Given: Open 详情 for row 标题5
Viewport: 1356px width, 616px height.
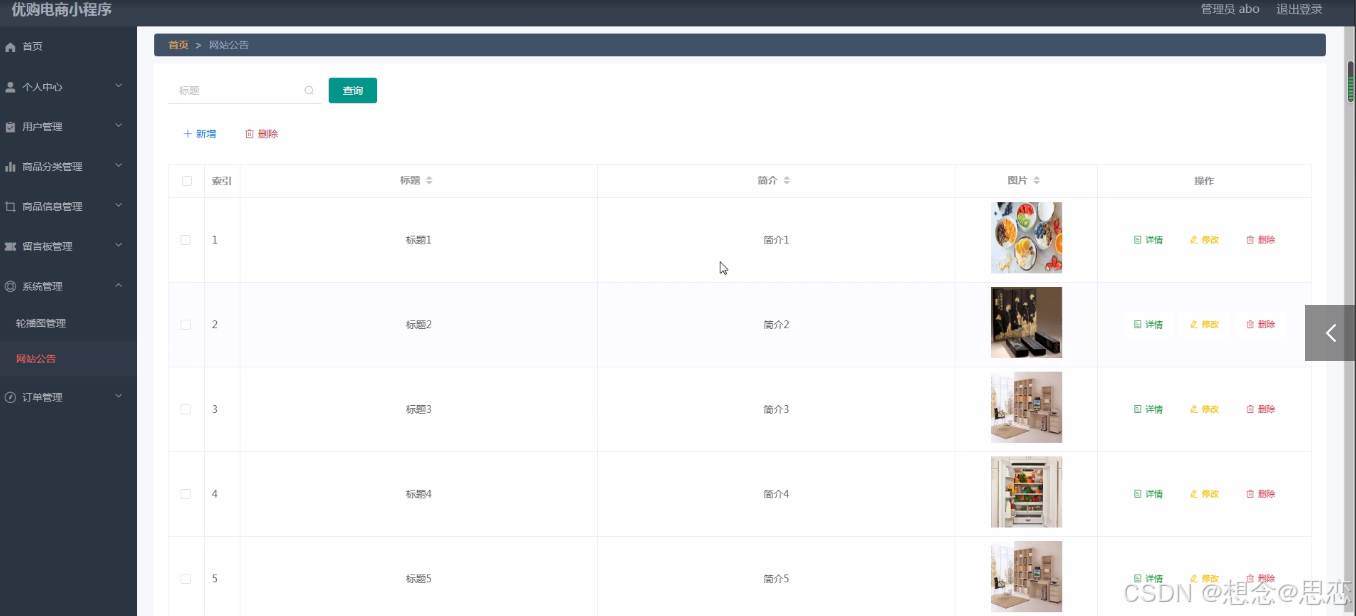Looking at the screenshot, I should (1148, 579).
